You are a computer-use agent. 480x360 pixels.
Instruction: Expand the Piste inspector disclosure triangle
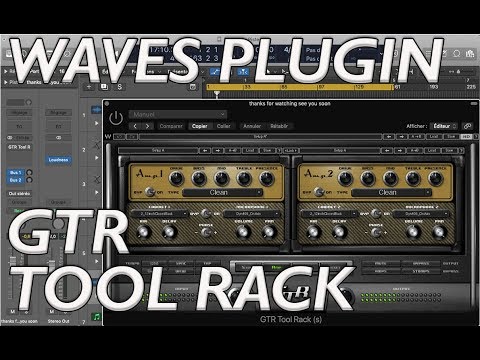[x=6, y=82]
